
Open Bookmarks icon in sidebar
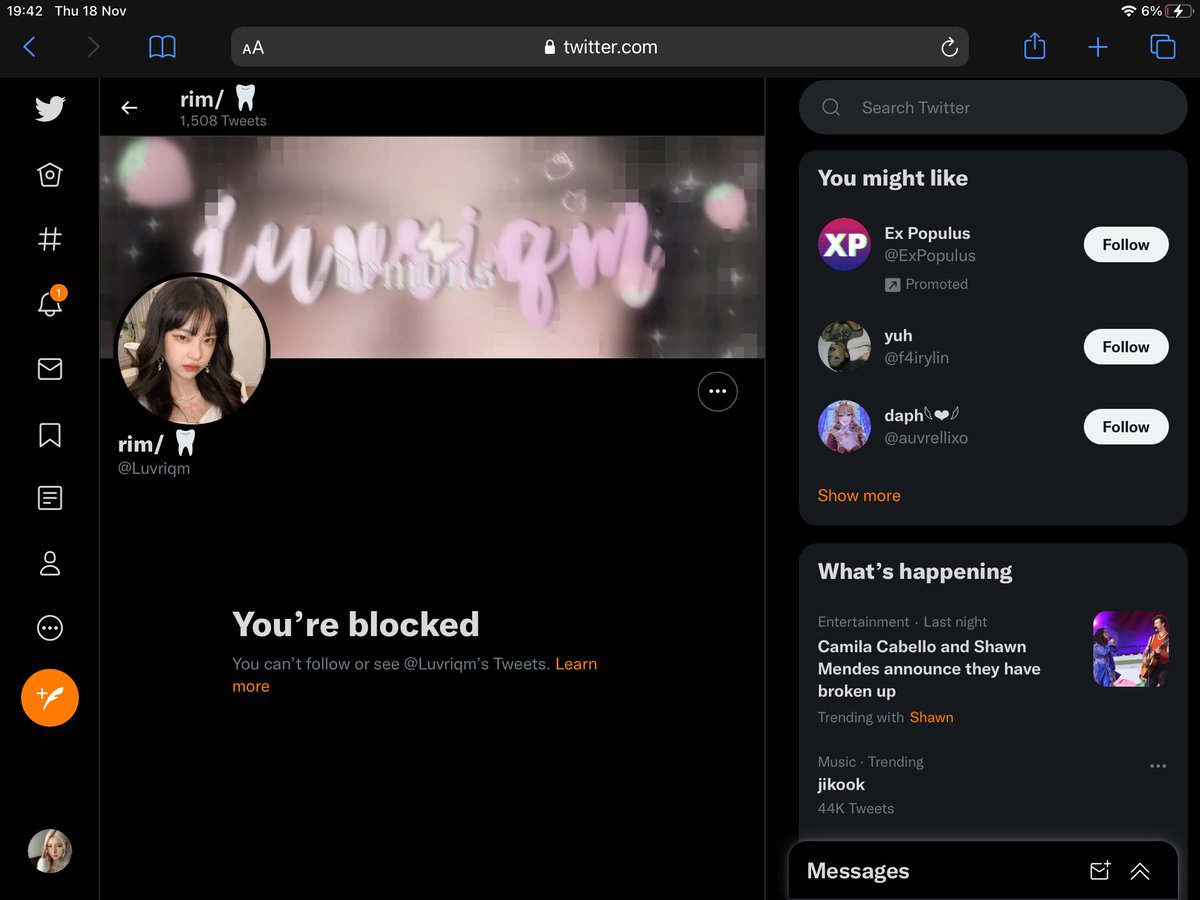(50, 435)
